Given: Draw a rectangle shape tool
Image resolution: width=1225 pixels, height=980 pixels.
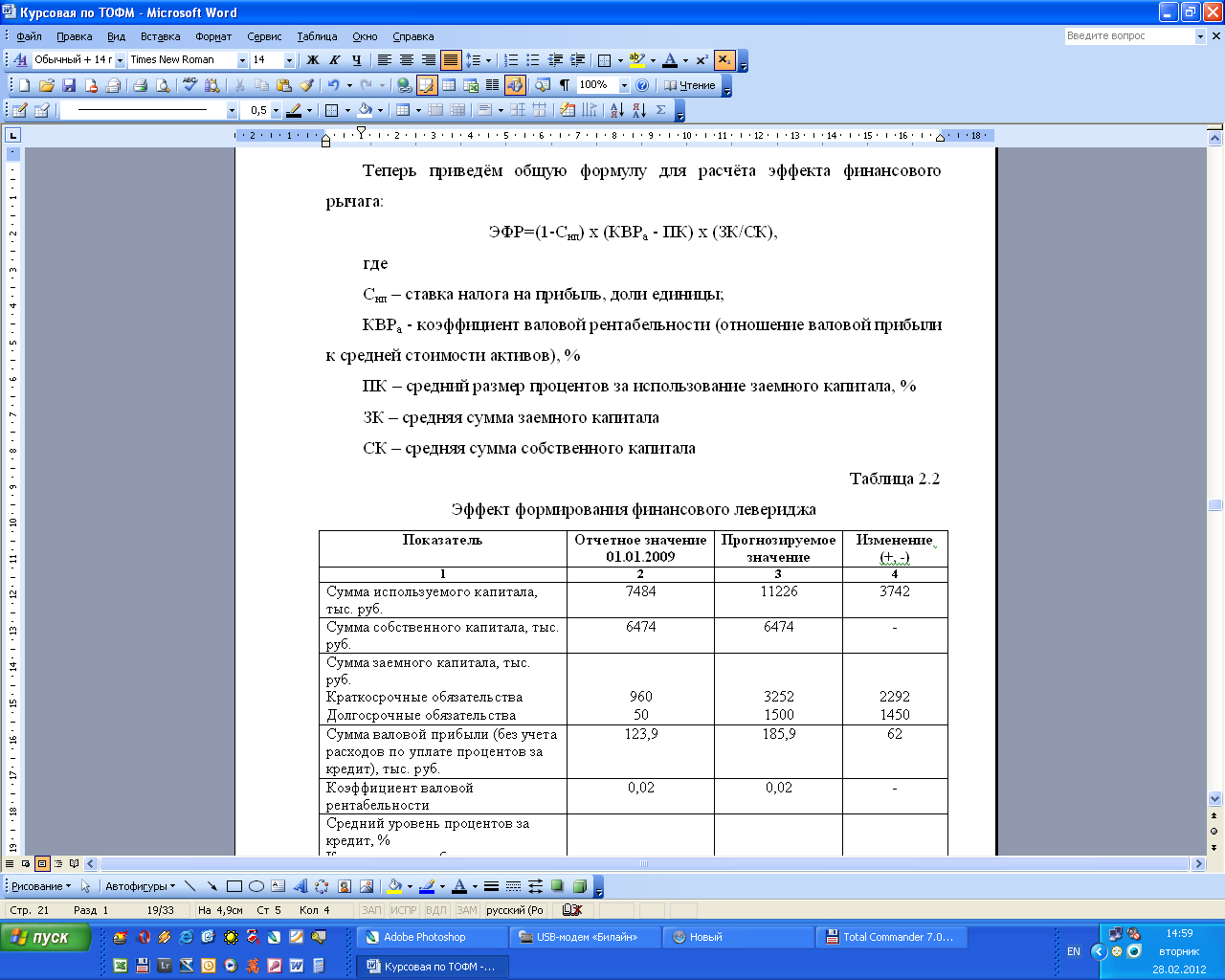Looking at the screenshot, I should click(234, 886).
